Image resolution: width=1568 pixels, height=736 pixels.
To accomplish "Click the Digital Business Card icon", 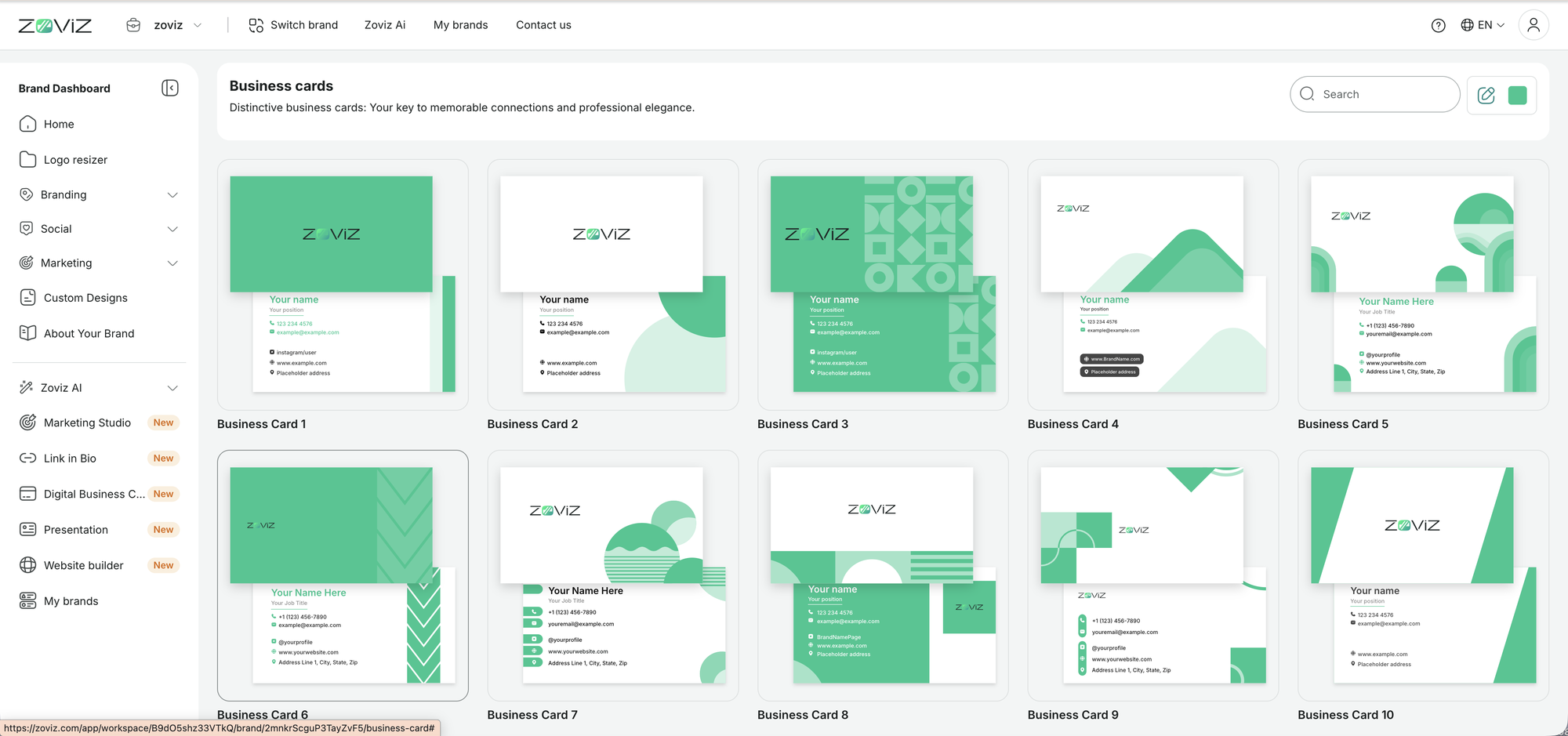I will (27, 494).
